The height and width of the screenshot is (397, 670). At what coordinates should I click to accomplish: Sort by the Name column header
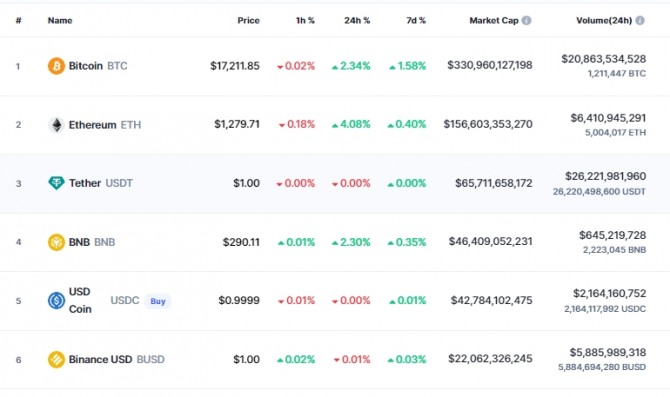(60, 21)
